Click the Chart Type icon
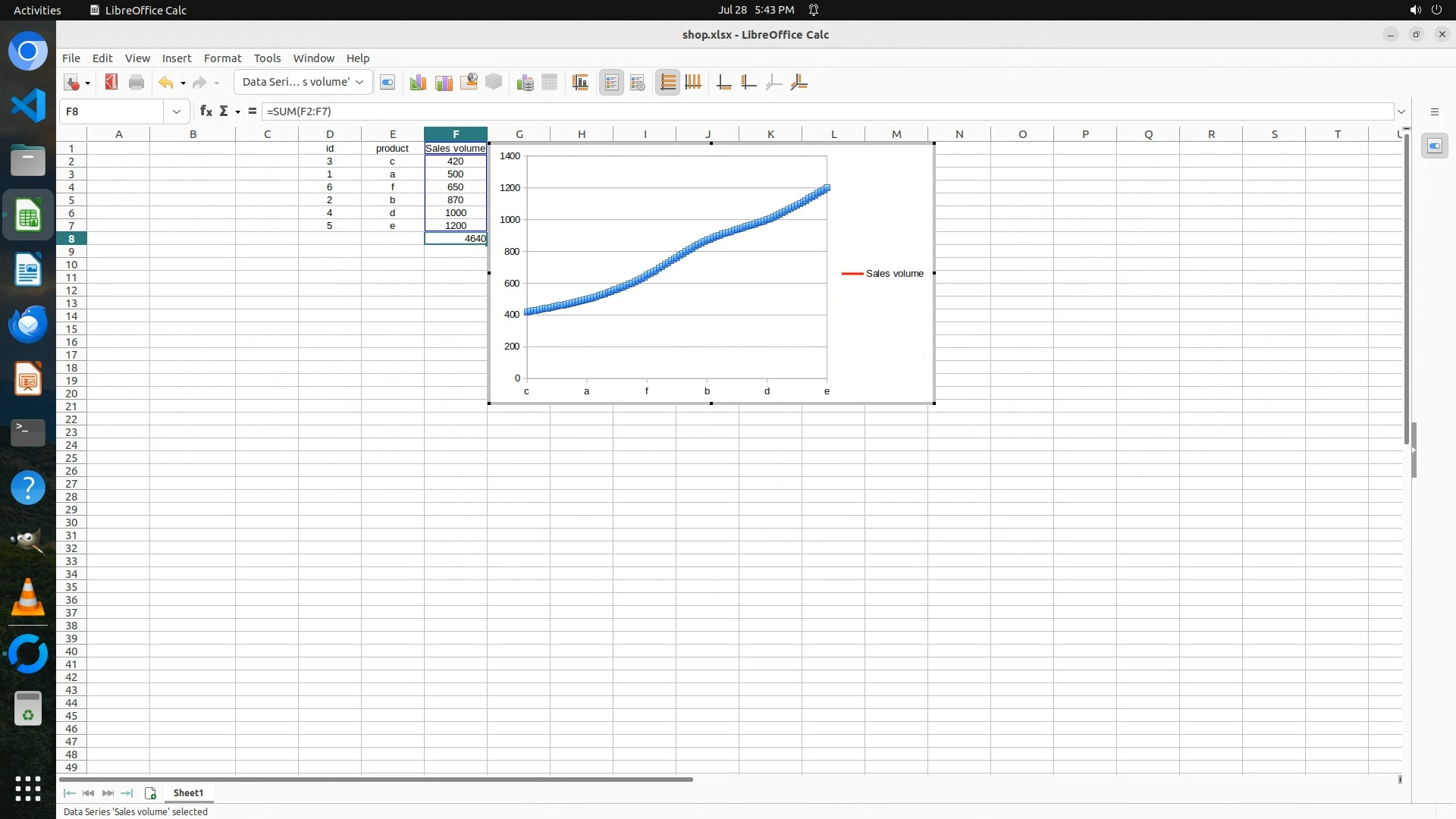The image size is (1456, 819). (x=418, y=83)
